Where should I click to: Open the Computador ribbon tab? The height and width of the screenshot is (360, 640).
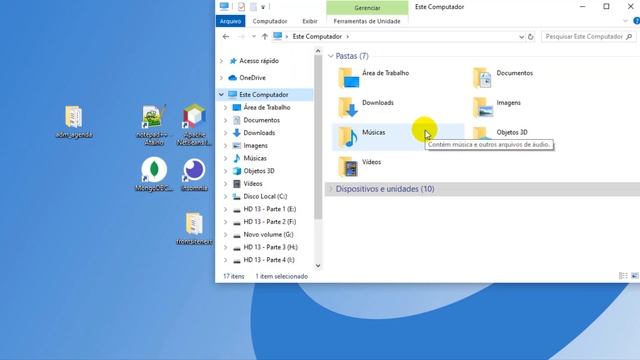coord(270,21)
